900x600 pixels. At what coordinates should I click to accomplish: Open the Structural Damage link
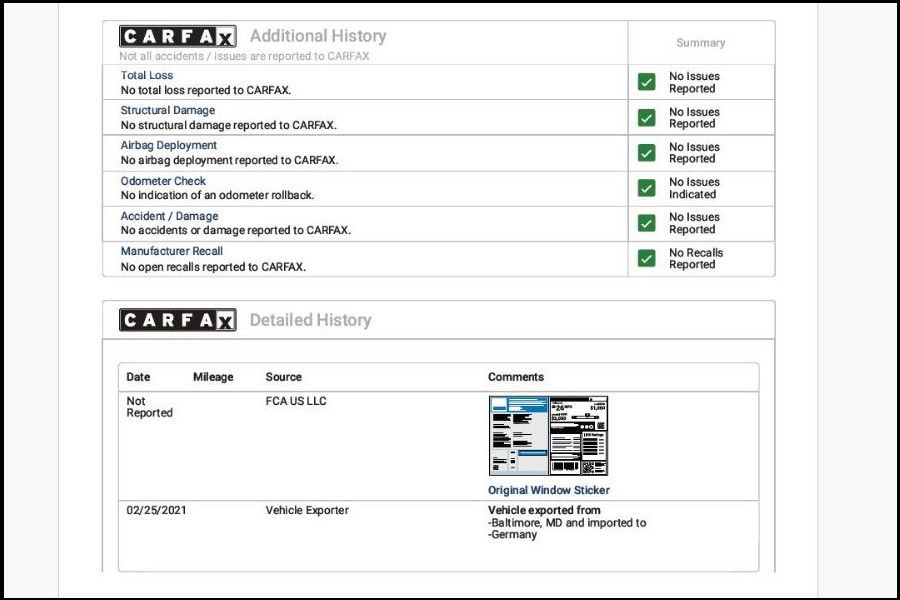point(168,111)
